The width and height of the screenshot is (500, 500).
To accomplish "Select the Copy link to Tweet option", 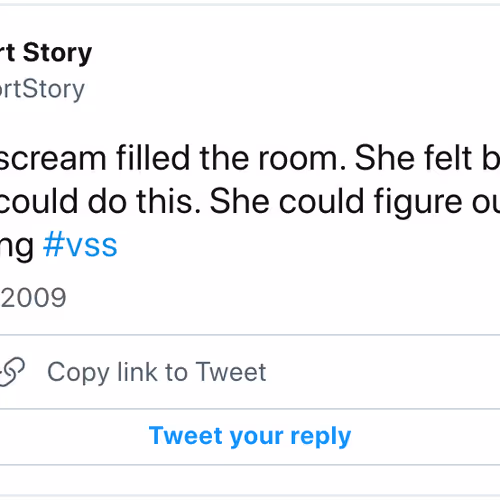I will click(x=250, y=372).
